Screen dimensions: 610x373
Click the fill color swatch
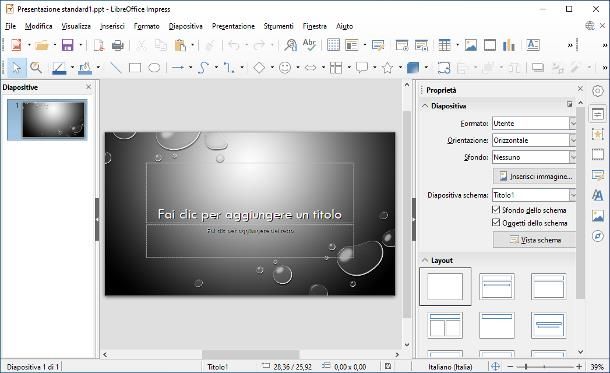pos(85,68)
